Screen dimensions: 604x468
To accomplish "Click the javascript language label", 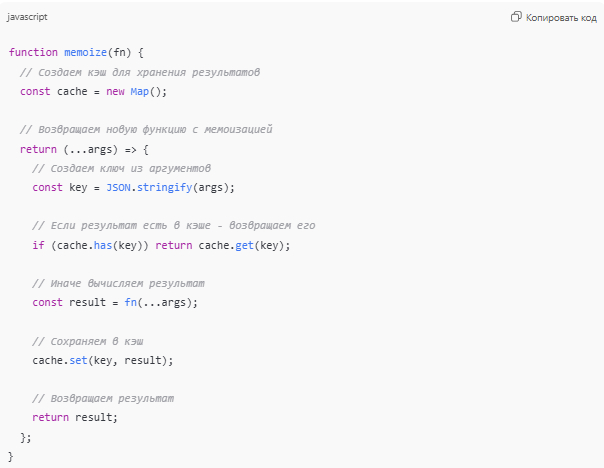I will click(26, 17).
